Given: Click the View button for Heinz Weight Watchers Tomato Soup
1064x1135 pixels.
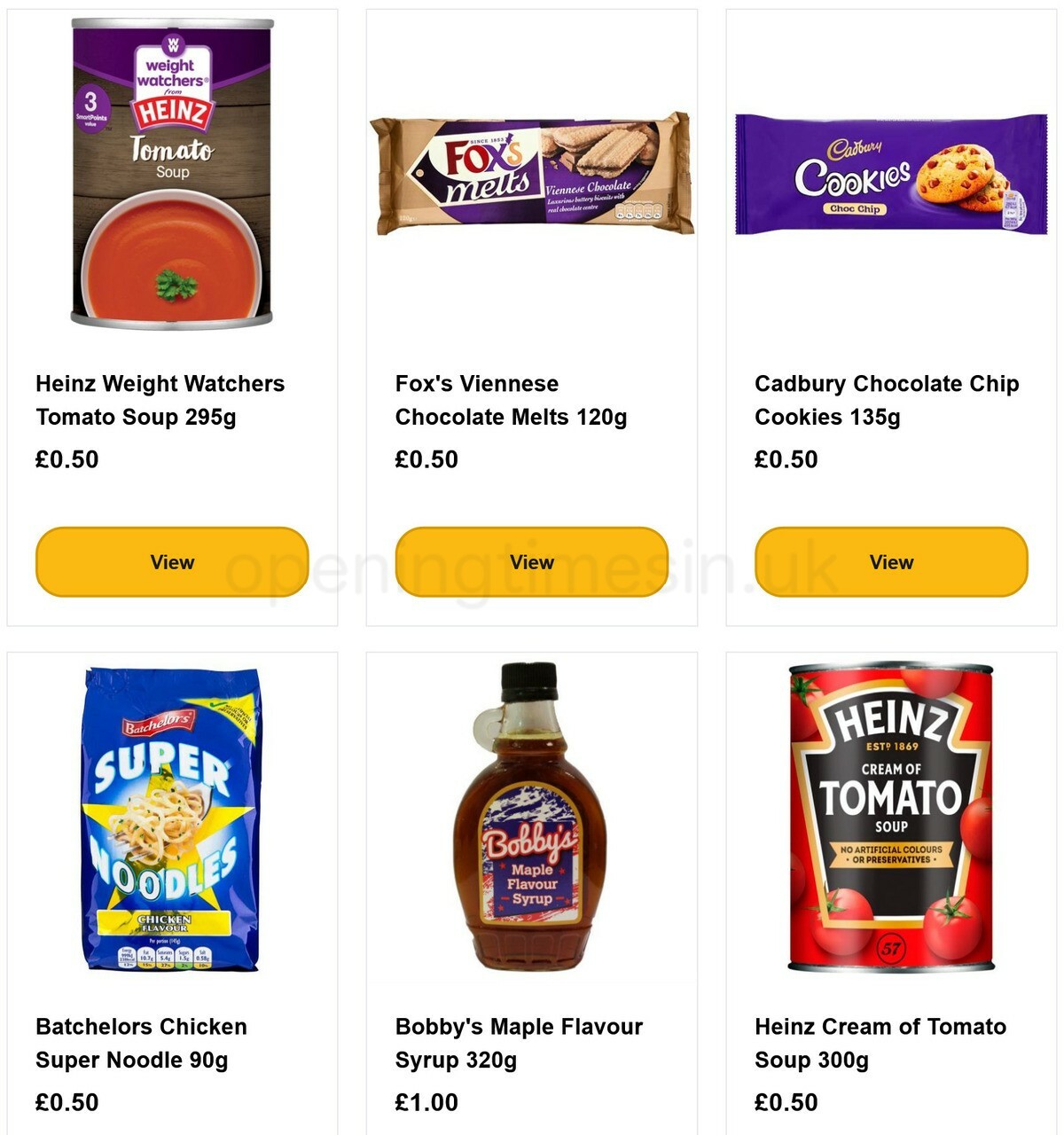Looking at the screenshot, I should point(171,561).
